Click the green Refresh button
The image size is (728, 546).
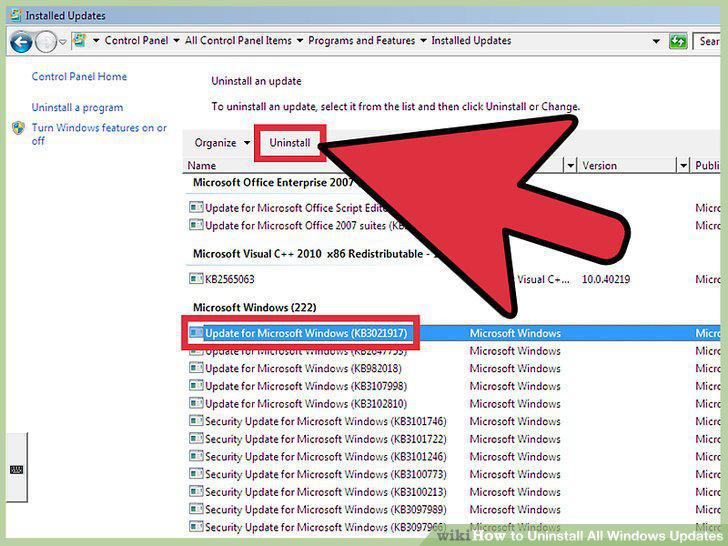click(678, 41)
